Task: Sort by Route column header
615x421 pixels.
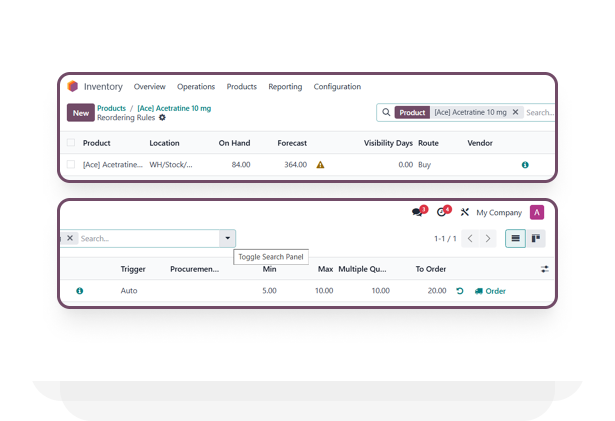Action: [428, 143]
